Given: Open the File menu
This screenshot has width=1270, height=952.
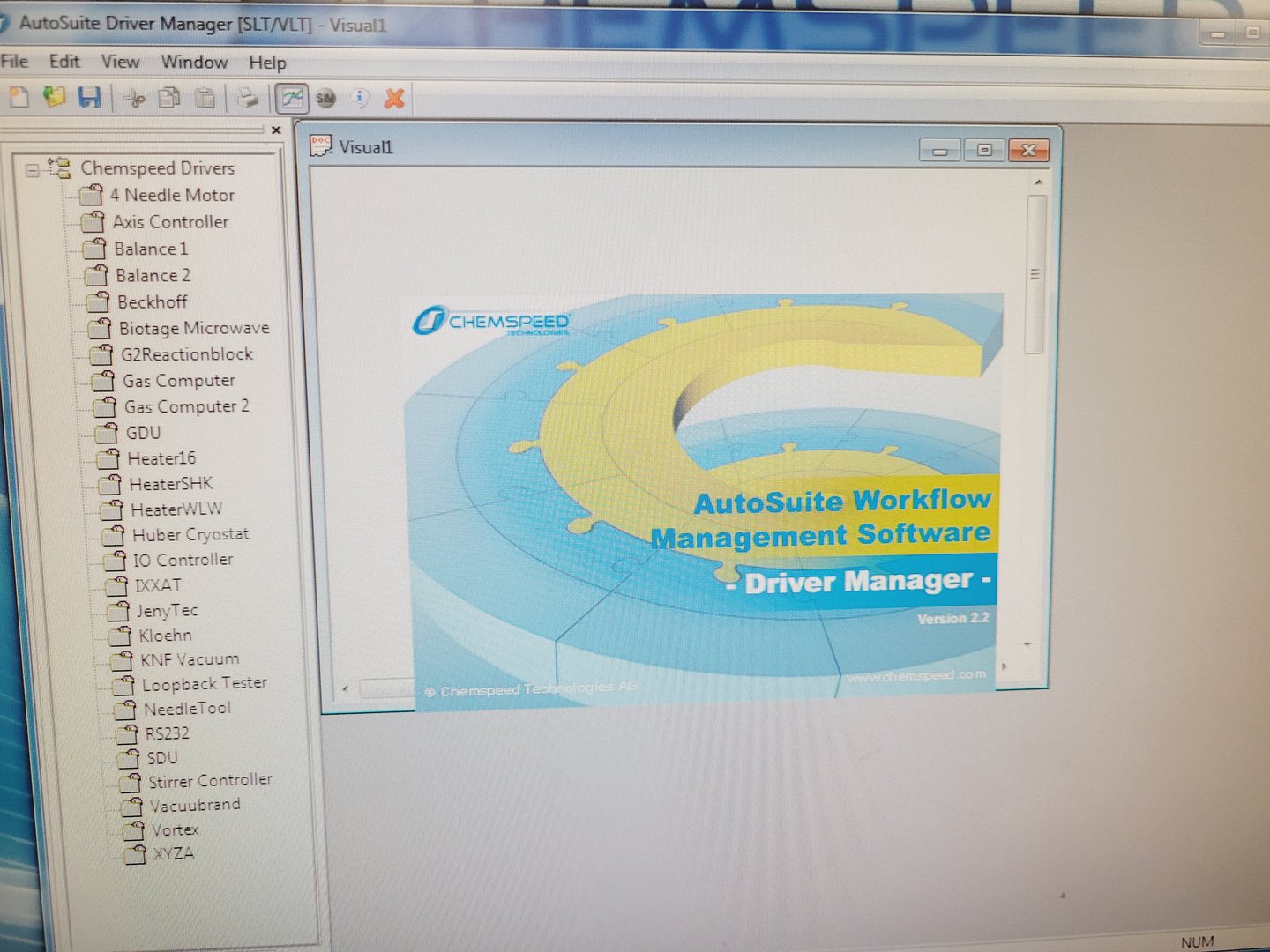Looking at the screenshot, I should coord(14,61).
